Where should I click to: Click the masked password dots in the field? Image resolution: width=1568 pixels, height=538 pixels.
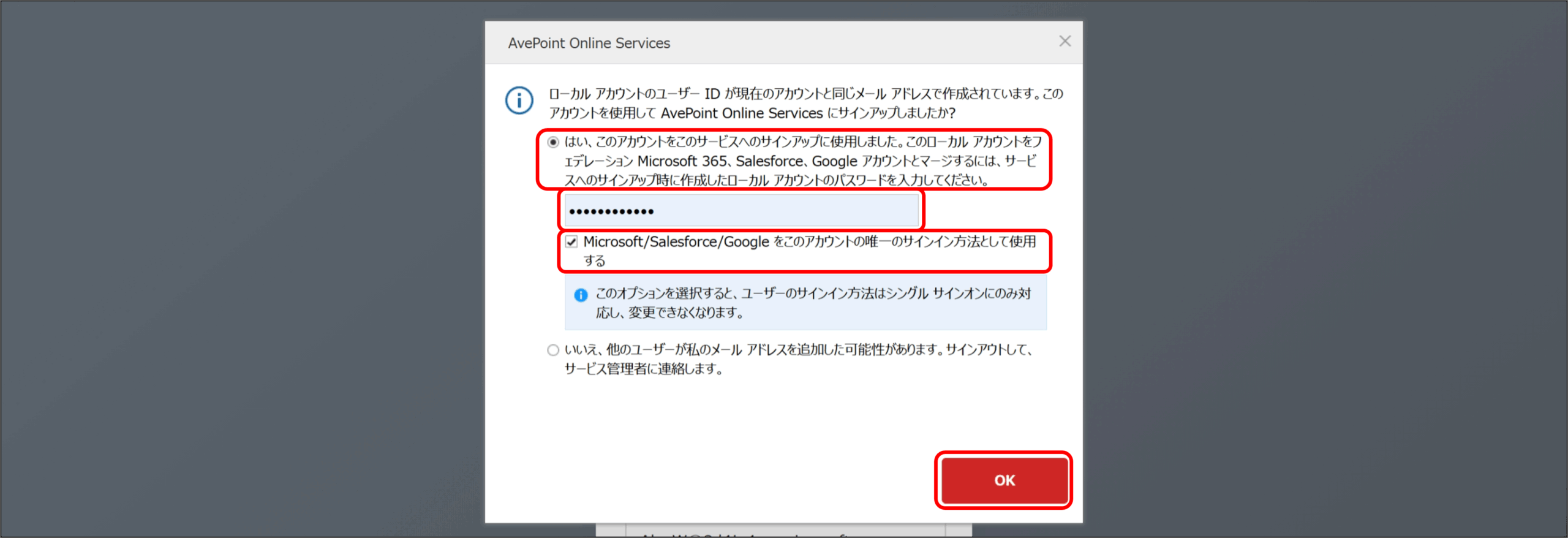(x=611, y=211)
